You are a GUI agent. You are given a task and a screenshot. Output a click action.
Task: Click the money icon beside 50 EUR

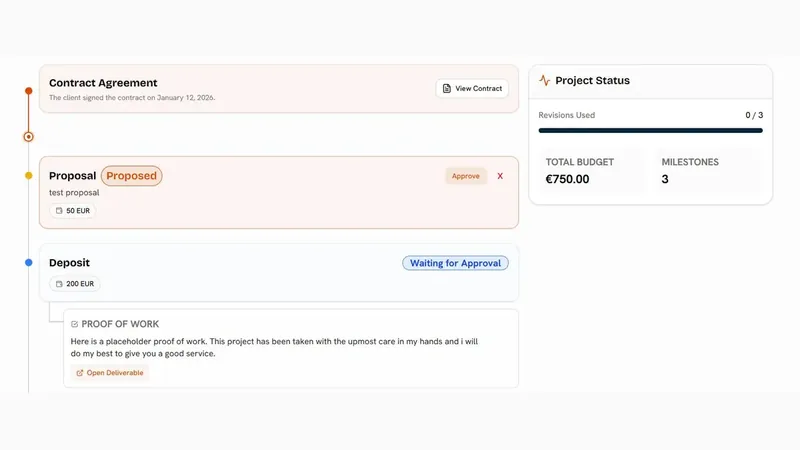pyautogui.click(x=59, y=211)
